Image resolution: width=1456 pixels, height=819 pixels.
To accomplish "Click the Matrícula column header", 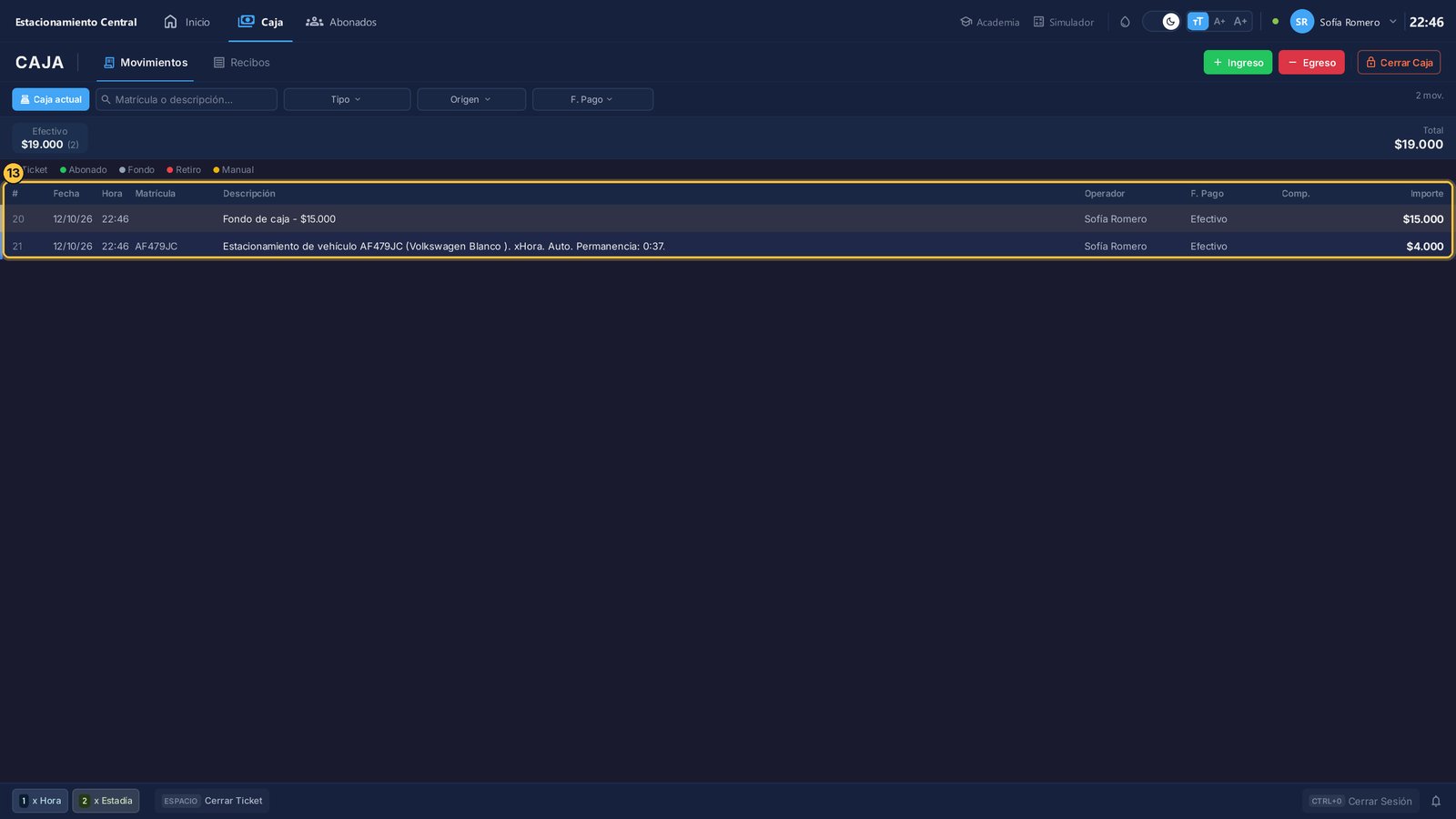I will [156, 194].
